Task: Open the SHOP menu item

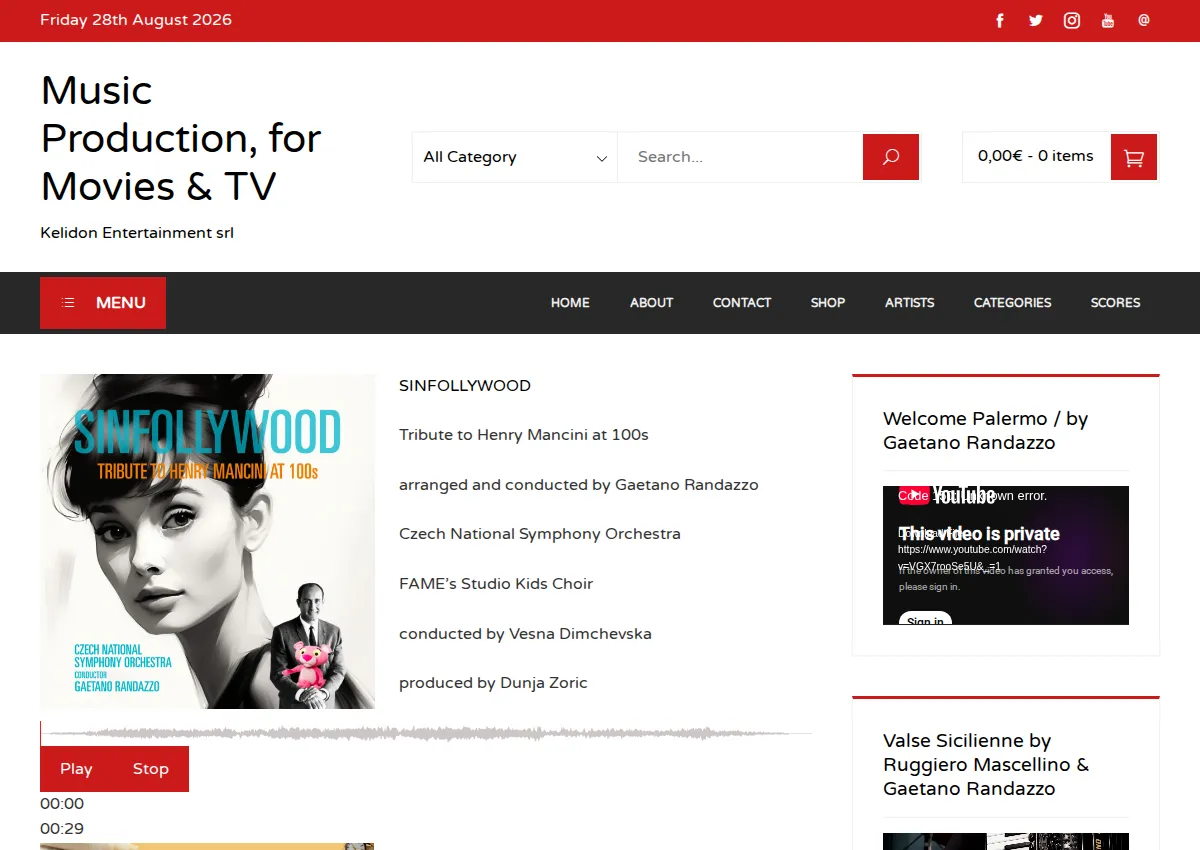Action: [x=828, y=303]
